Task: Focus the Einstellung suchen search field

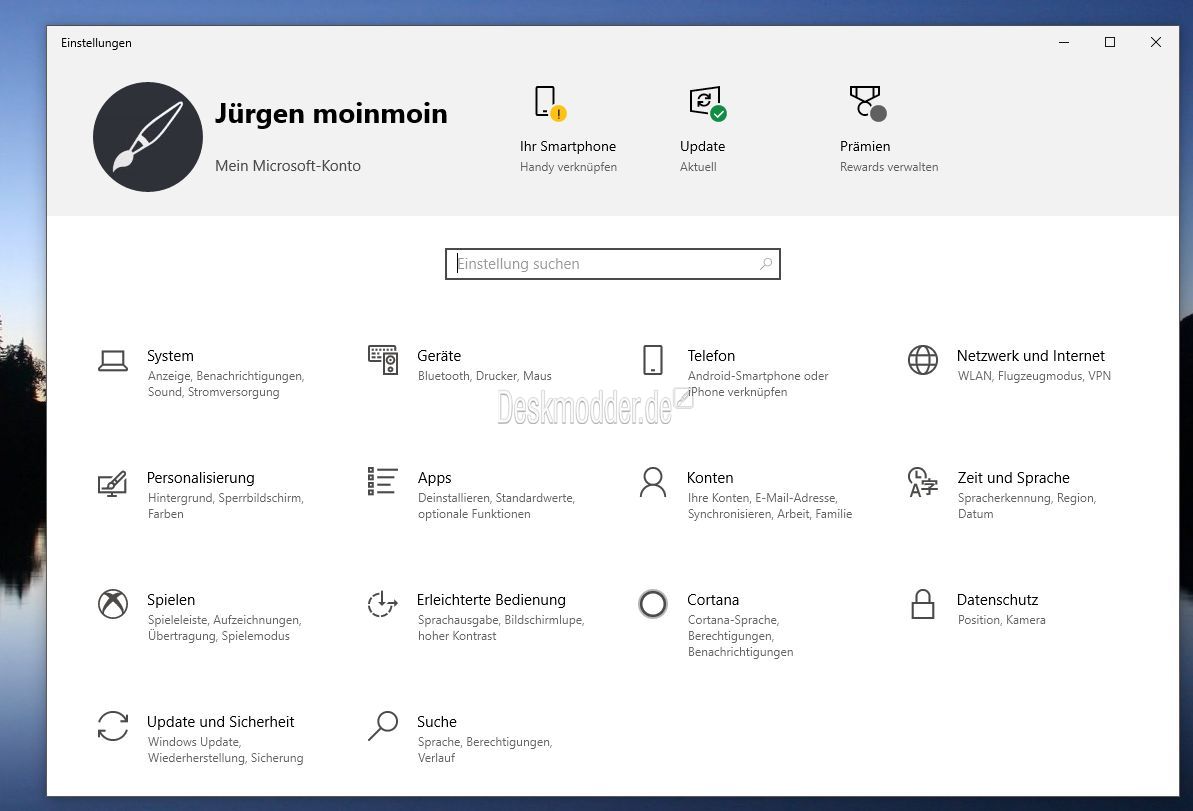Action: (x=612, y=264)
